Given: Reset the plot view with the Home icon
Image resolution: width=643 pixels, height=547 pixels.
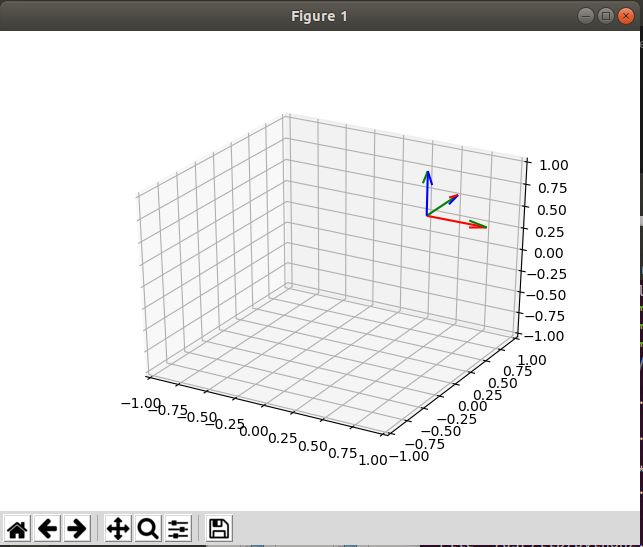Looking at the screenshot, I should (x=18, y=529).
